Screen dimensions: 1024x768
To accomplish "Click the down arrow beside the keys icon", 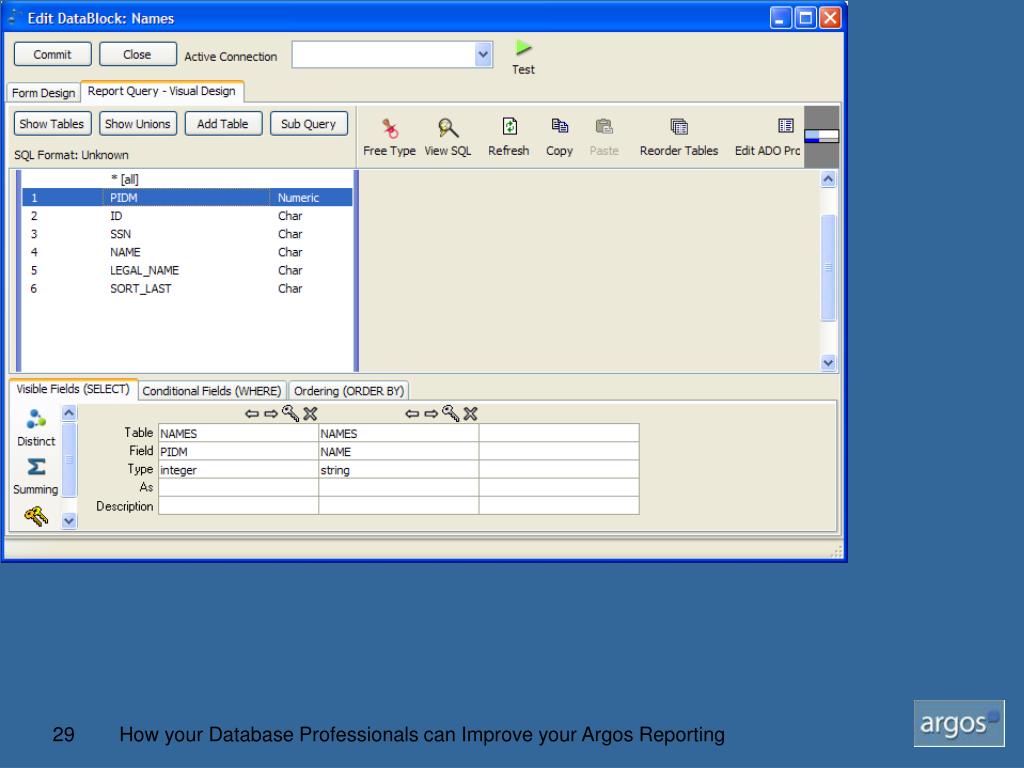I will click(x=69, y=520).
